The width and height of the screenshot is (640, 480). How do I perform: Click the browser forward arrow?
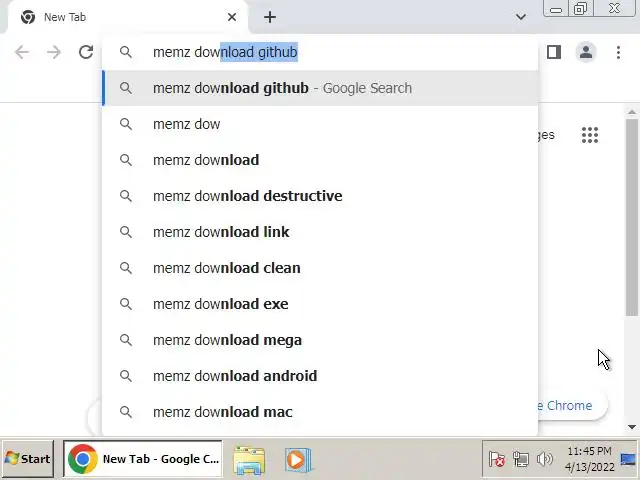coord(54,52)
